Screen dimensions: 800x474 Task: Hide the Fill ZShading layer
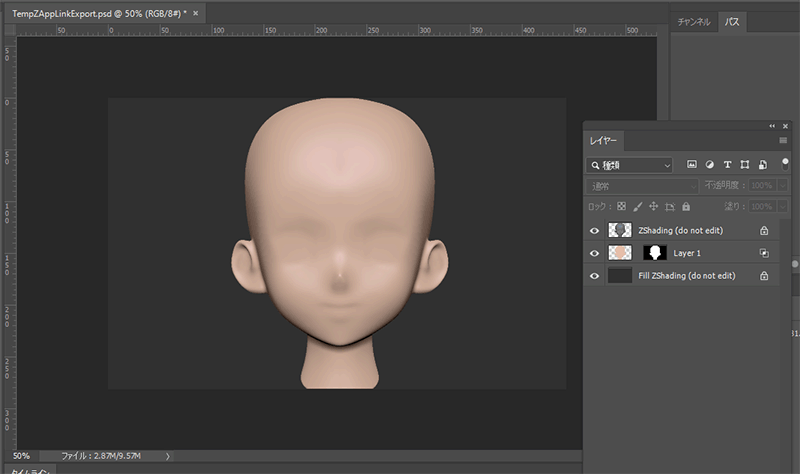[x=595, y=275]
